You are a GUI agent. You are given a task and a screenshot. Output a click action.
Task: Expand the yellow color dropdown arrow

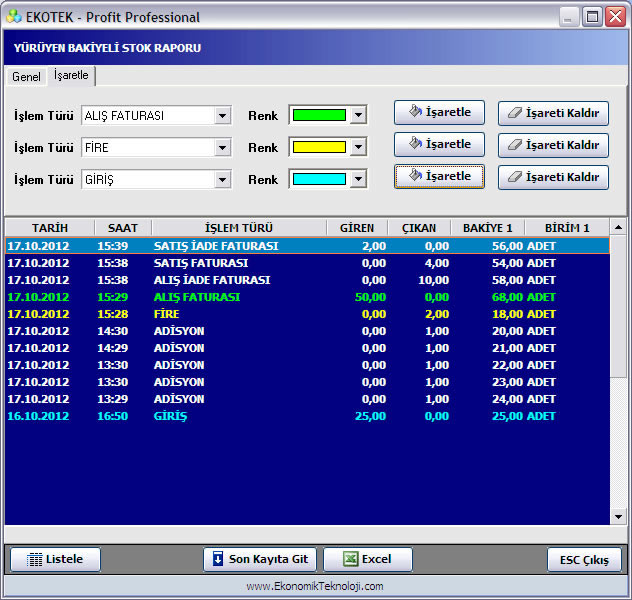[358, 147]
